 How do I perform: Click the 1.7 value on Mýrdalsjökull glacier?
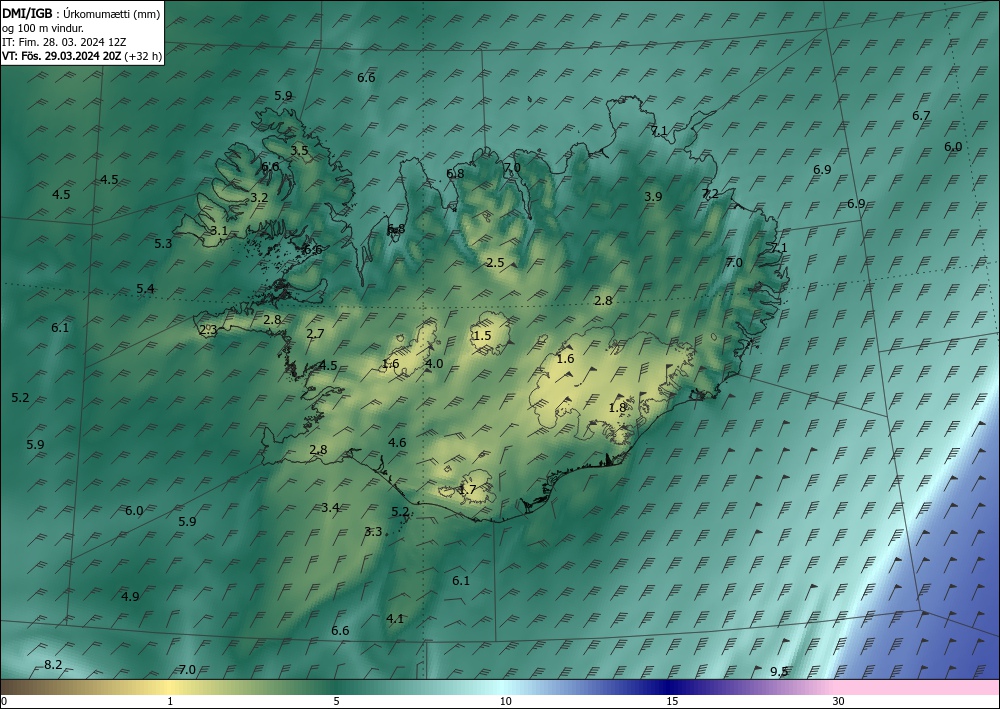467,490
